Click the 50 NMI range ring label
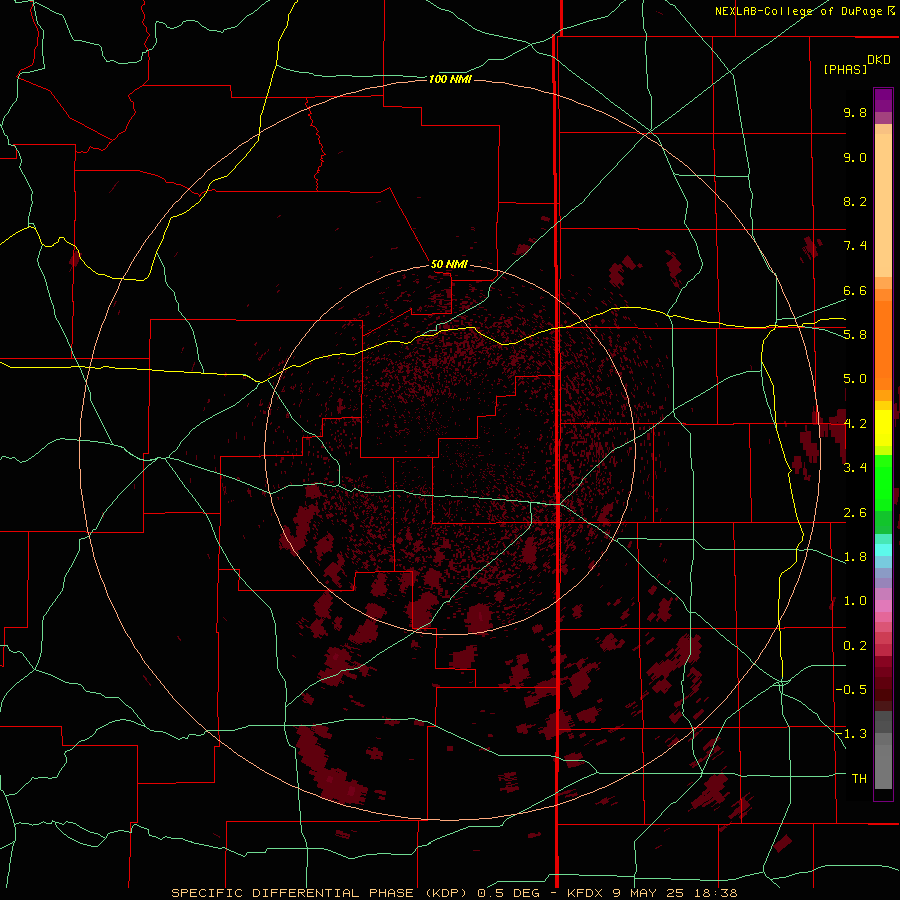Image resolution: width=900 pixels, height=900 pixels. click(449, 264)
